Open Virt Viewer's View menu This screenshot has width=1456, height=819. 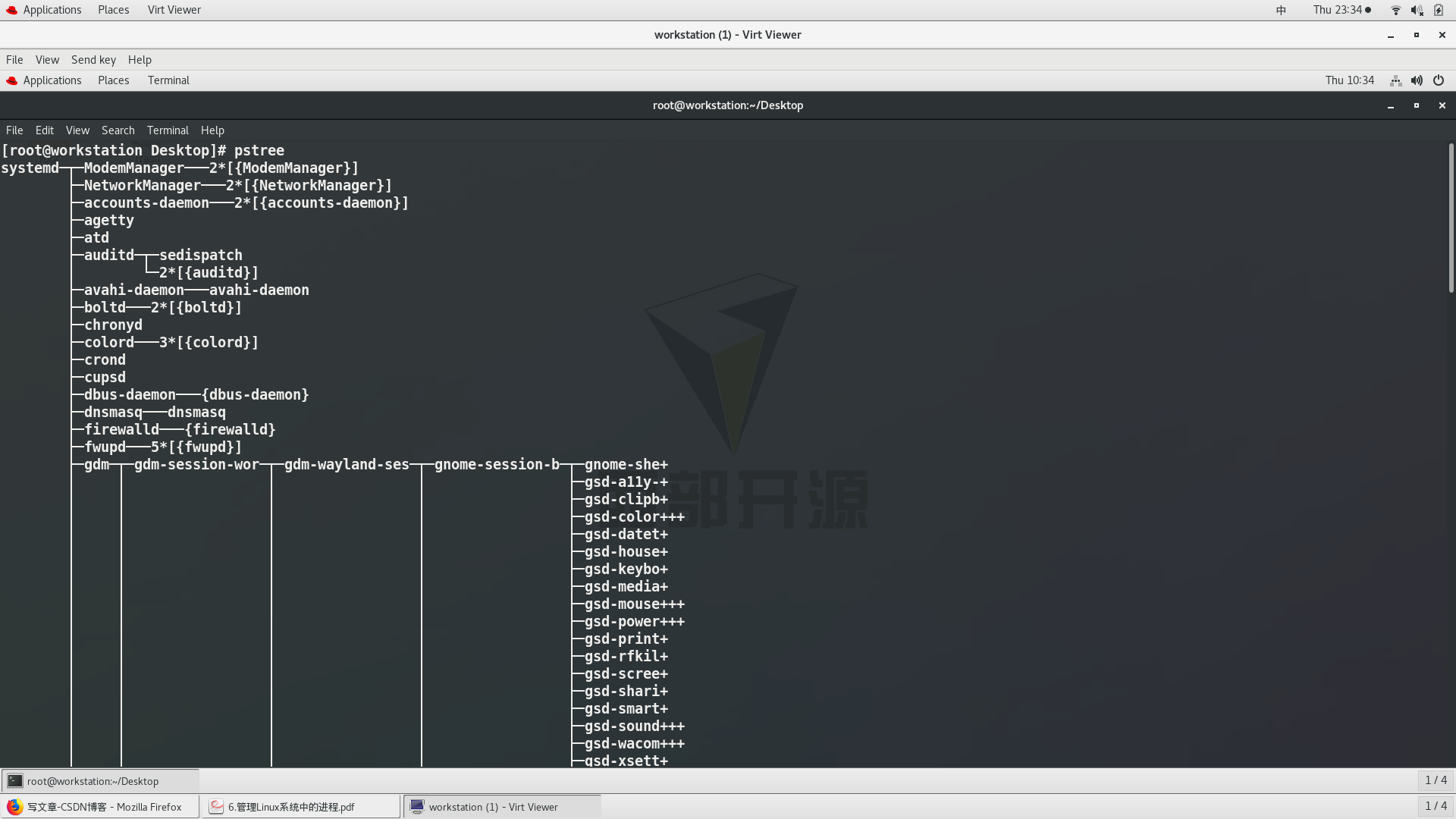click(47, 60)
